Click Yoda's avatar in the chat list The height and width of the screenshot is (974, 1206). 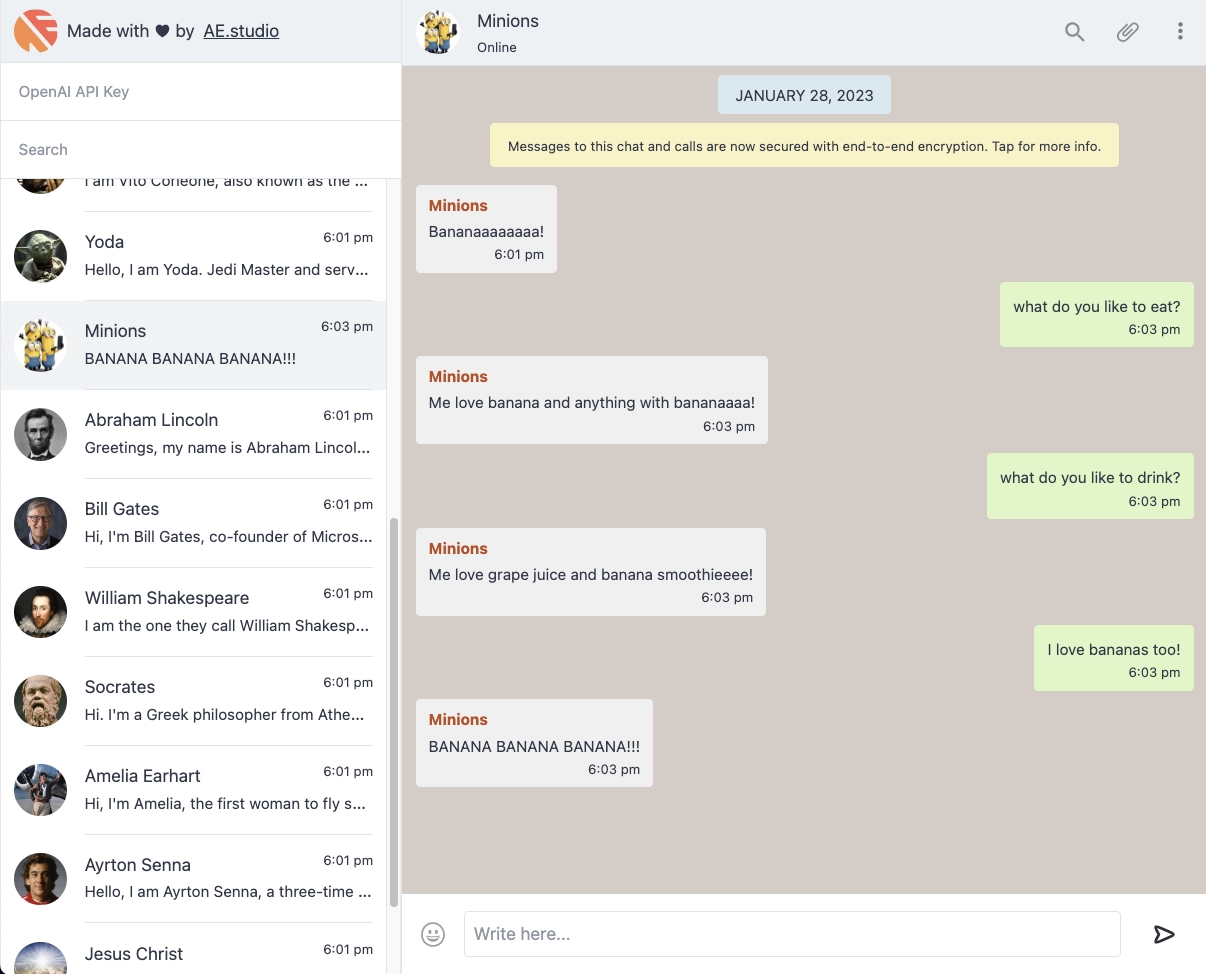click(x=40, y=256)
